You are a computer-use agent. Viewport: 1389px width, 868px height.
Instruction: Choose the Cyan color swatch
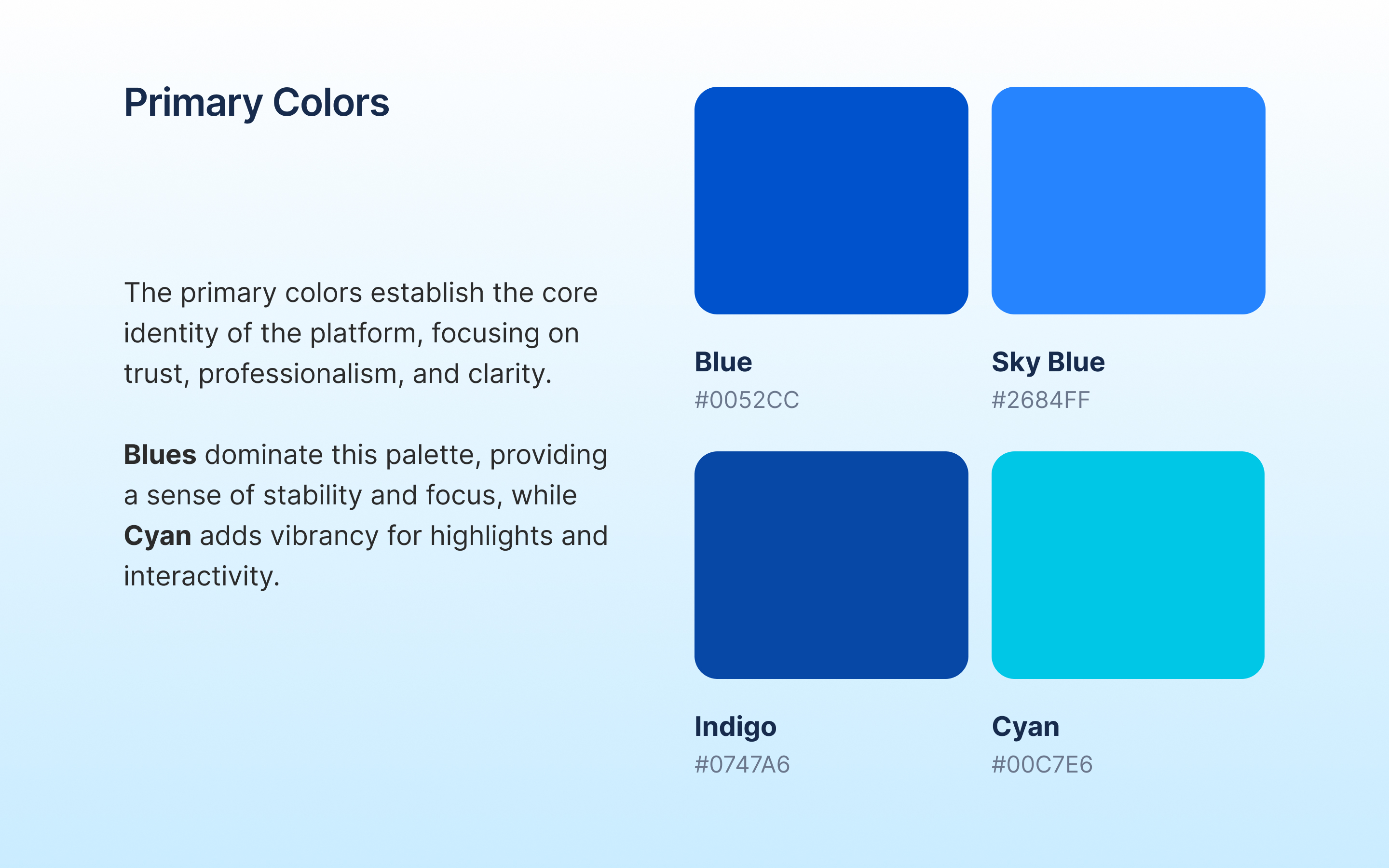(1128, 565)
